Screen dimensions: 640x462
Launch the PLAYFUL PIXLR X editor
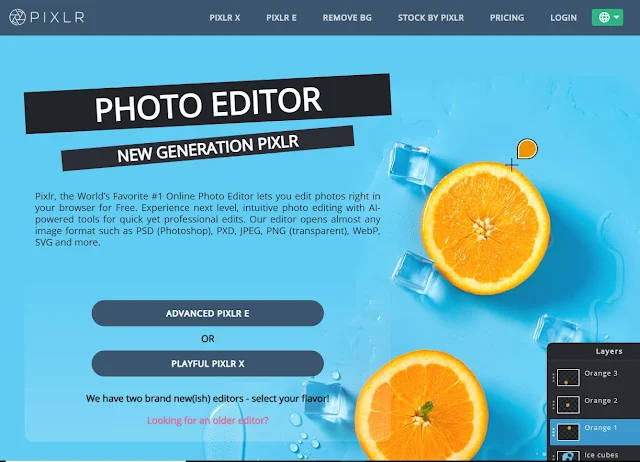click(208, 363)
